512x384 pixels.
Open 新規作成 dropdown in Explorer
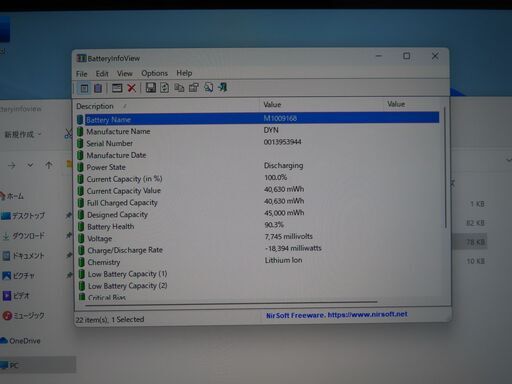(23, 134)
